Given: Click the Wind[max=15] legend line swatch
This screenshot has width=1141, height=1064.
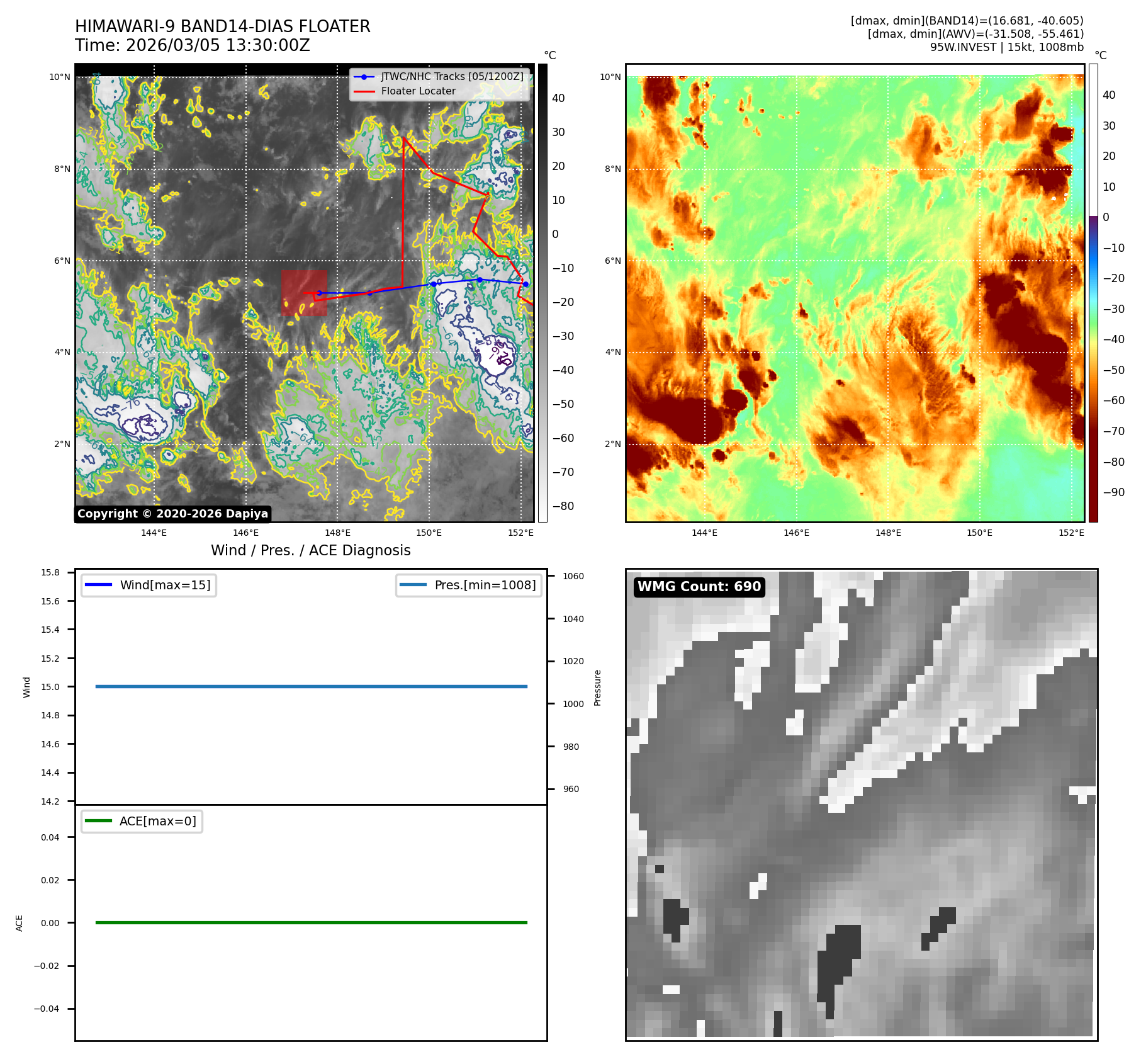Looking at the screenshot, I should [x=98, y=585].
